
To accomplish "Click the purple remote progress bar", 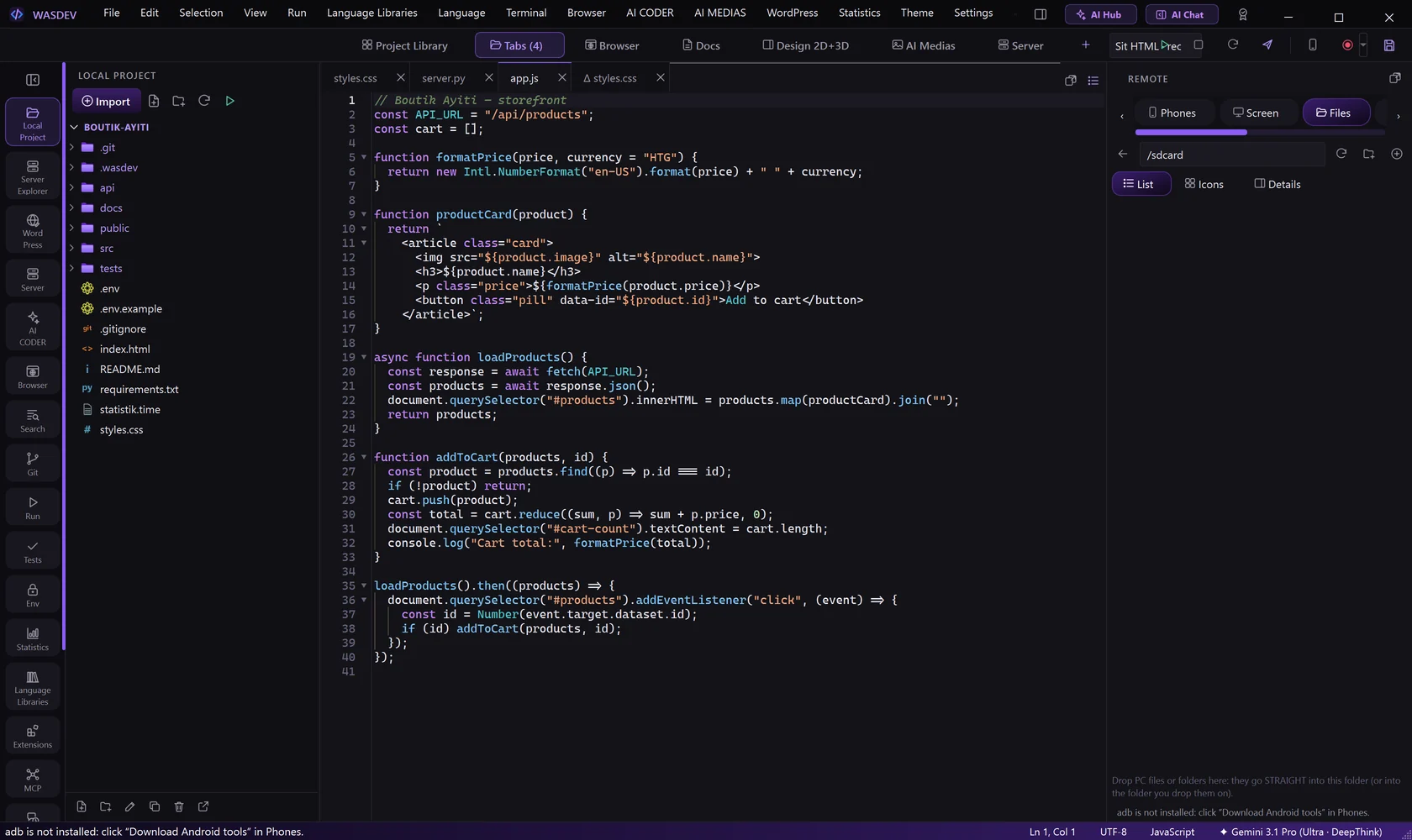I will [1191, 132].
